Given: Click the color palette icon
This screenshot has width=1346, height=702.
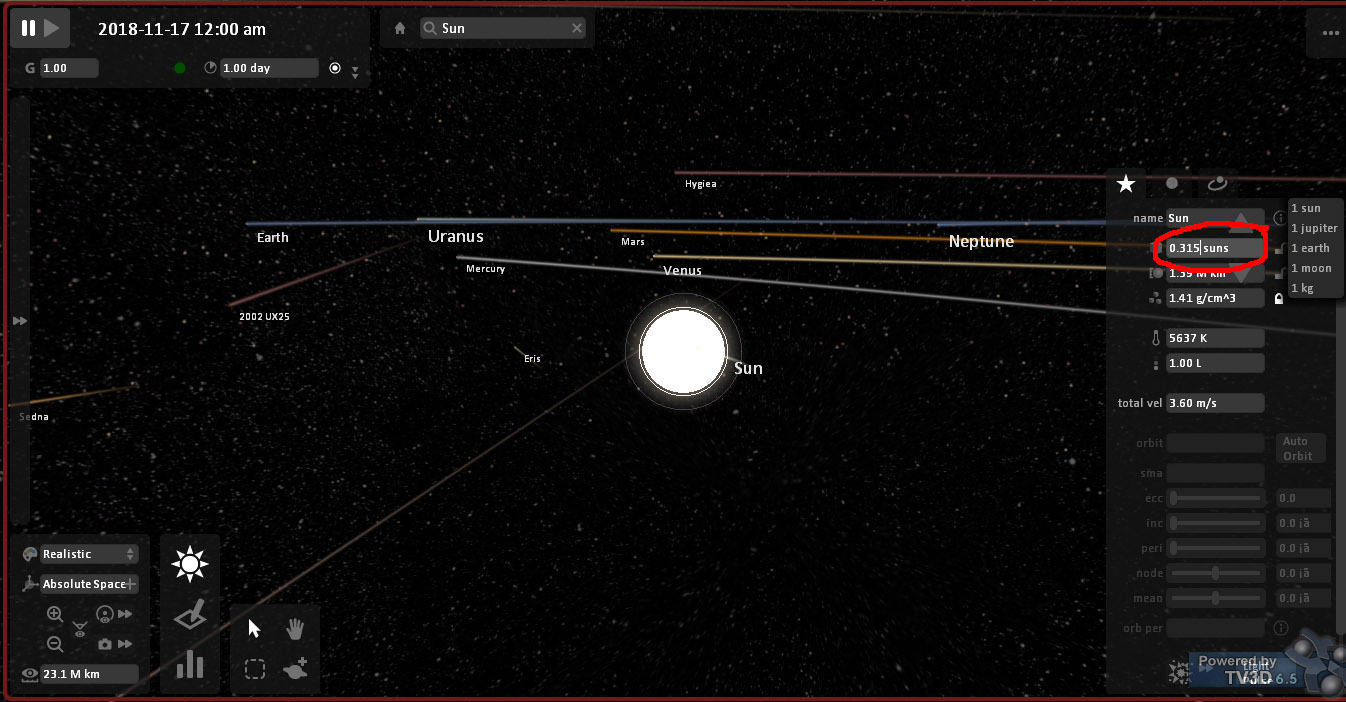Looking at the screenshot, I should (28, 554).
